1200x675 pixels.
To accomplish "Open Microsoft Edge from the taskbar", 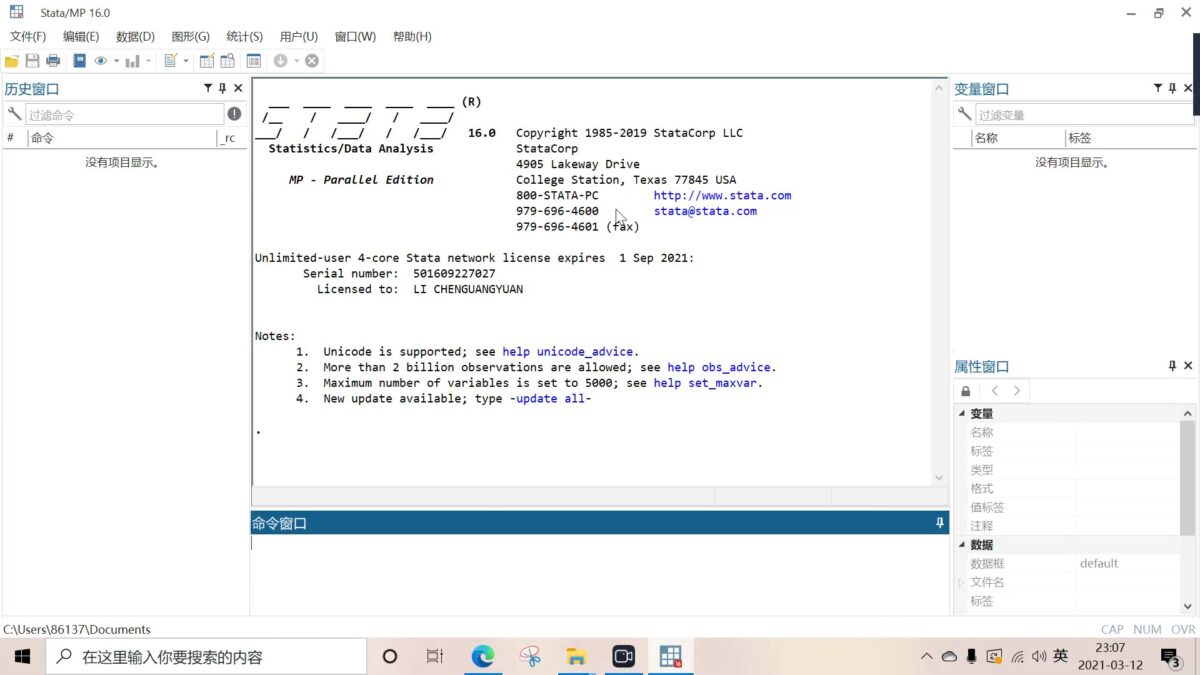I will tap(483, 656).
